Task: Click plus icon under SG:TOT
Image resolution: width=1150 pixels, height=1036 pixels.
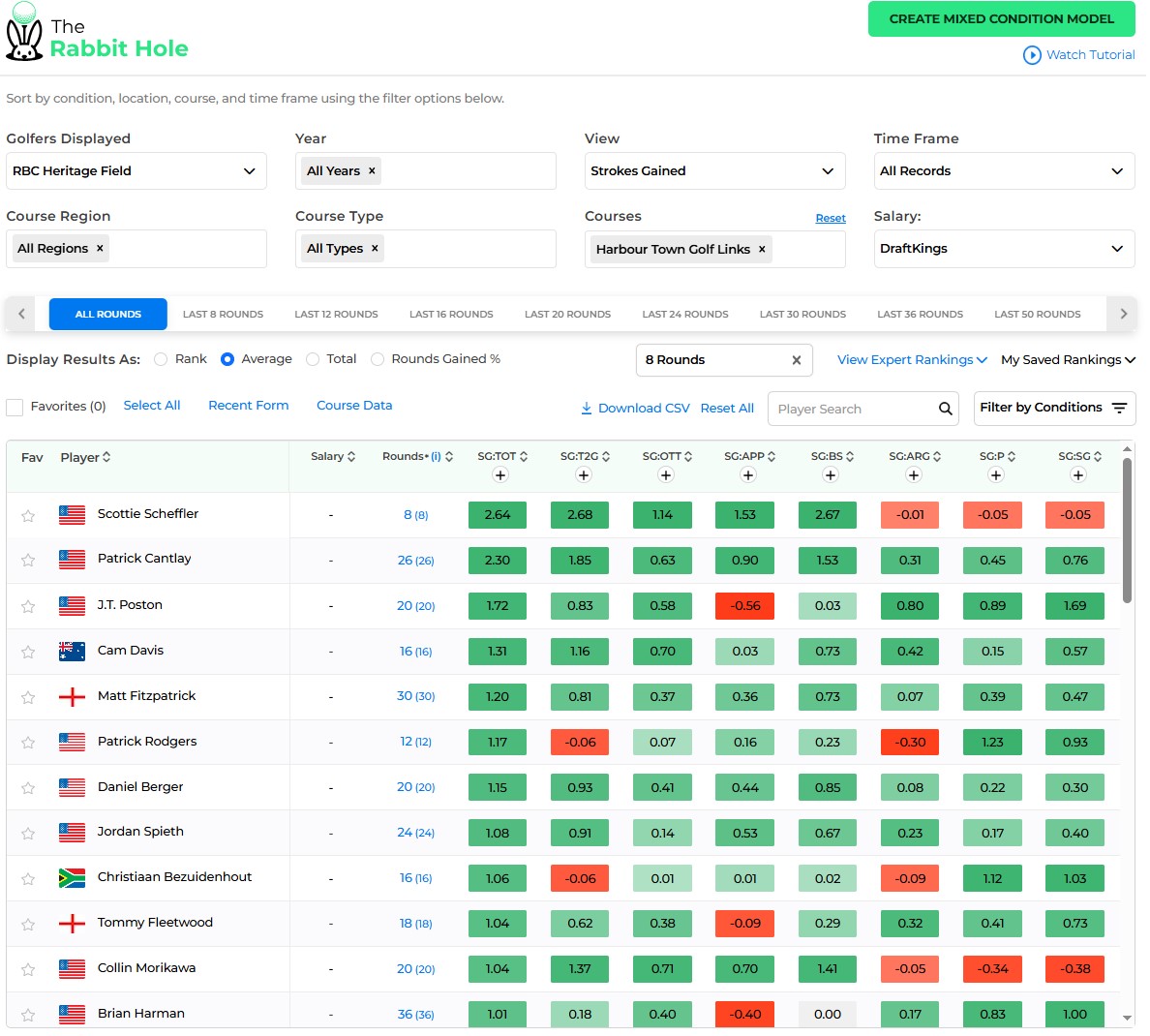Action: [501, 477]
